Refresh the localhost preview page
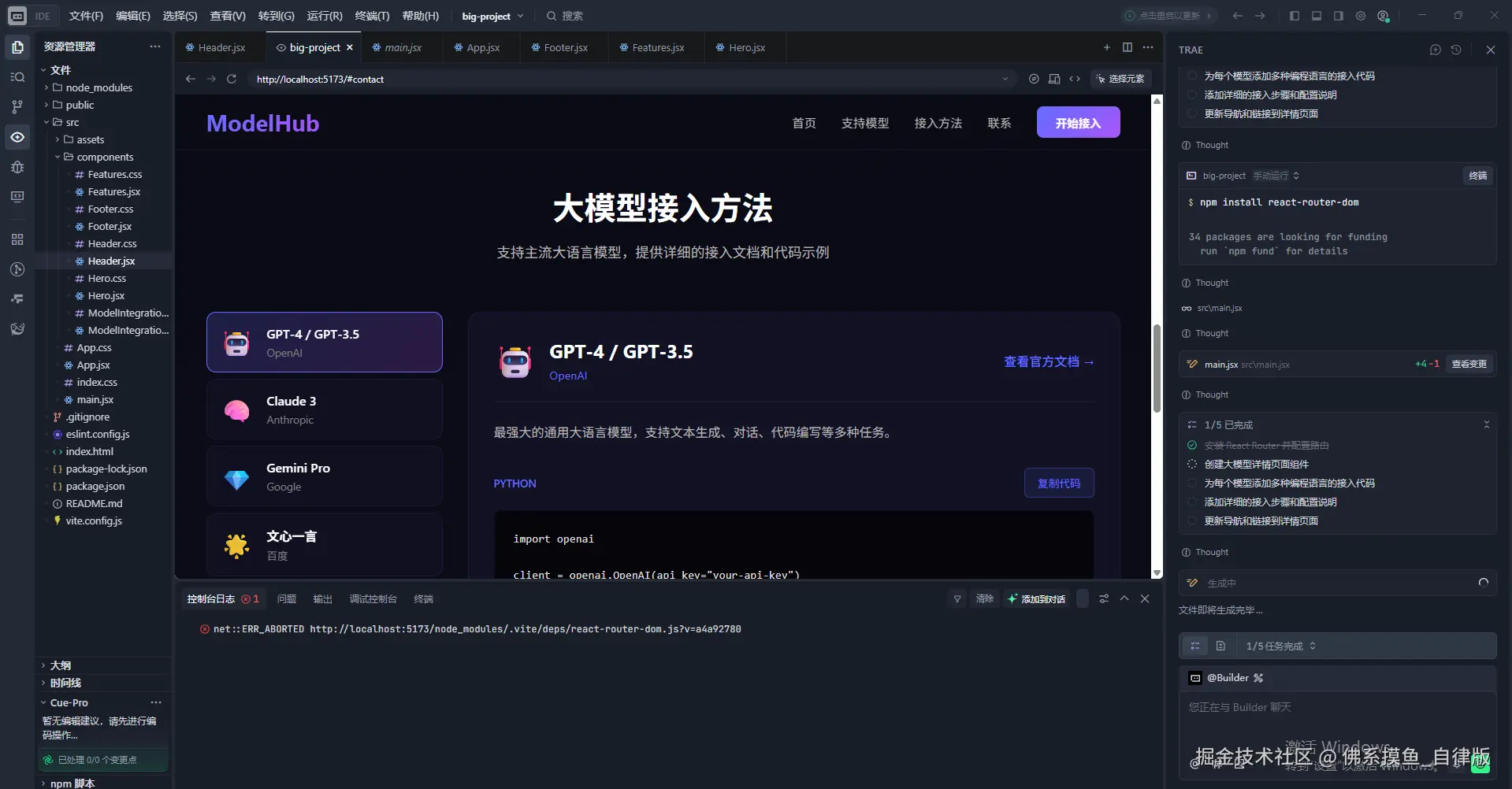The height and width of the screenshot is (789, 1512). pos(232,79)
